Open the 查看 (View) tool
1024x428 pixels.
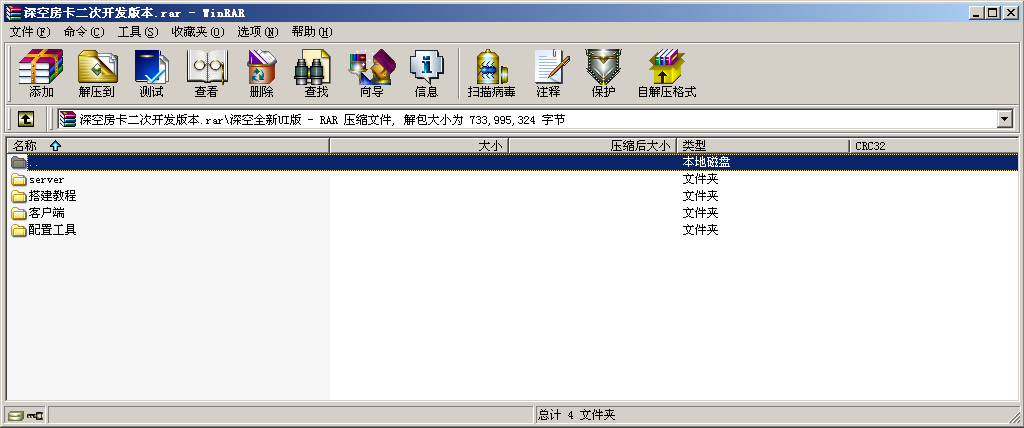tap(206, 73)
